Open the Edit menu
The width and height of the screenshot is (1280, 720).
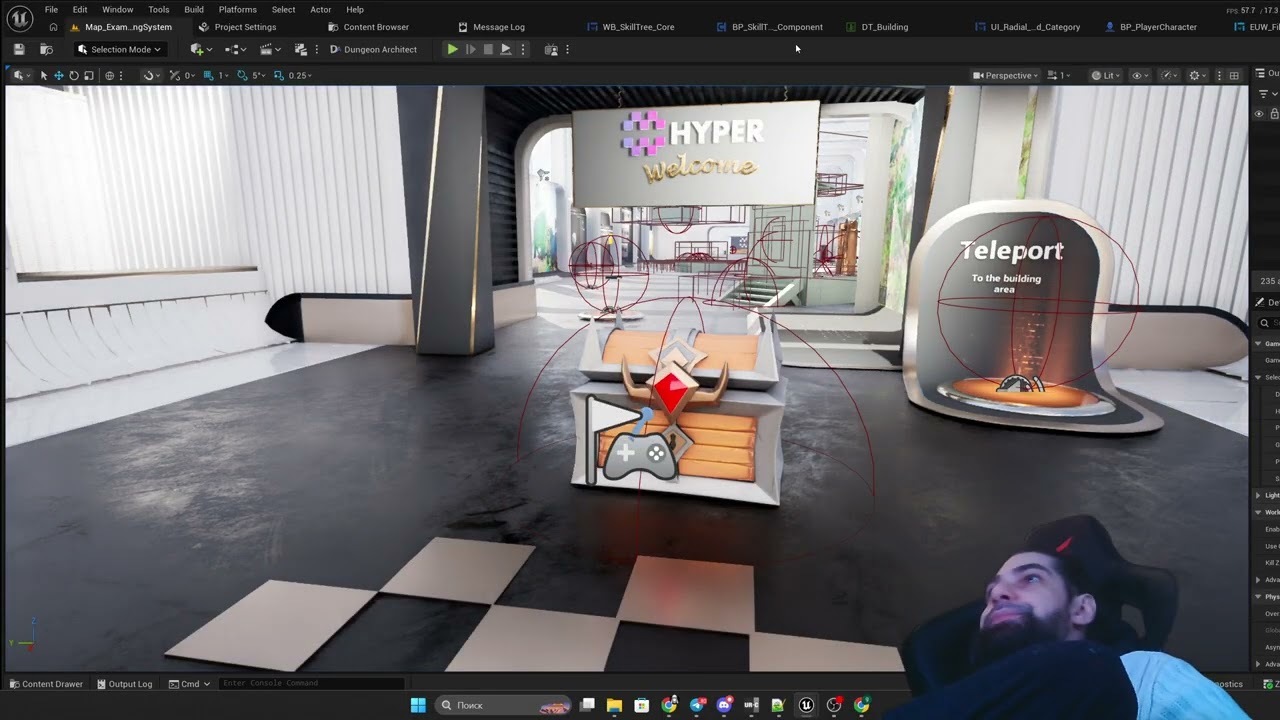(x=80, y=9)
